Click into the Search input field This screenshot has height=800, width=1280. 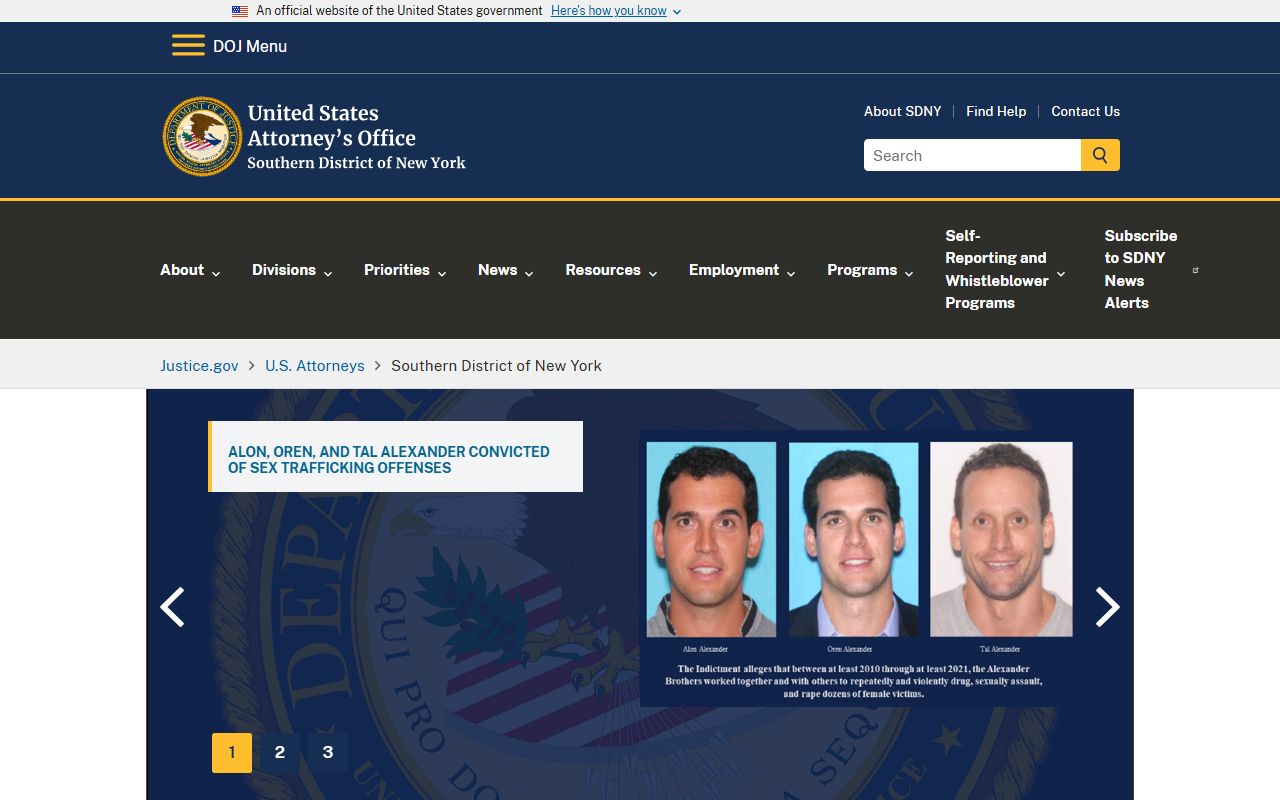[972, 155]
